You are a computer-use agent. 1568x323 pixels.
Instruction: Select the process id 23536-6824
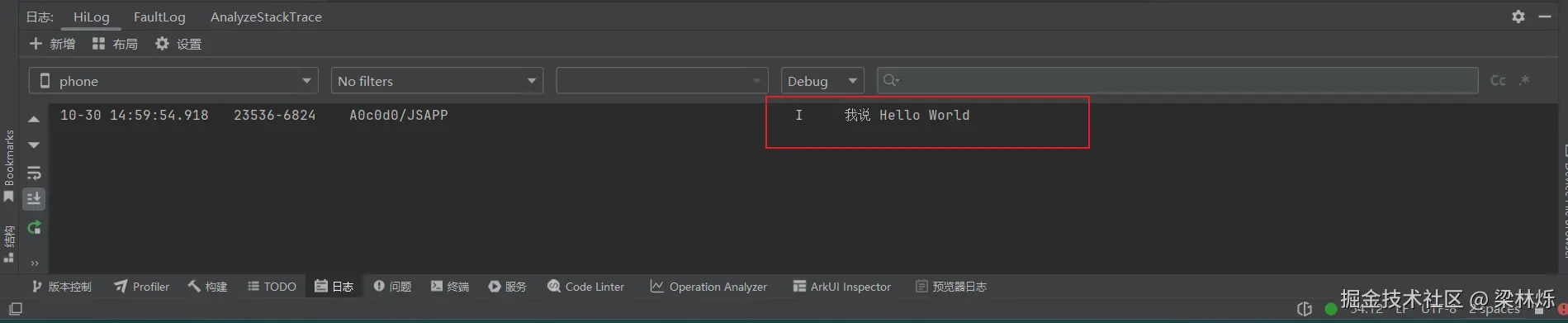pos(274,115)
